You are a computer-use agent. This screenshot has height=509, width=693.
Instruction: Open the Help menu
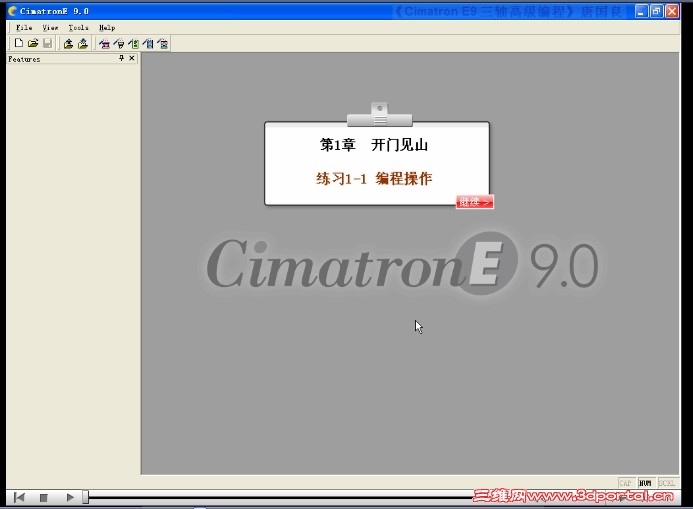click(107, 27)
